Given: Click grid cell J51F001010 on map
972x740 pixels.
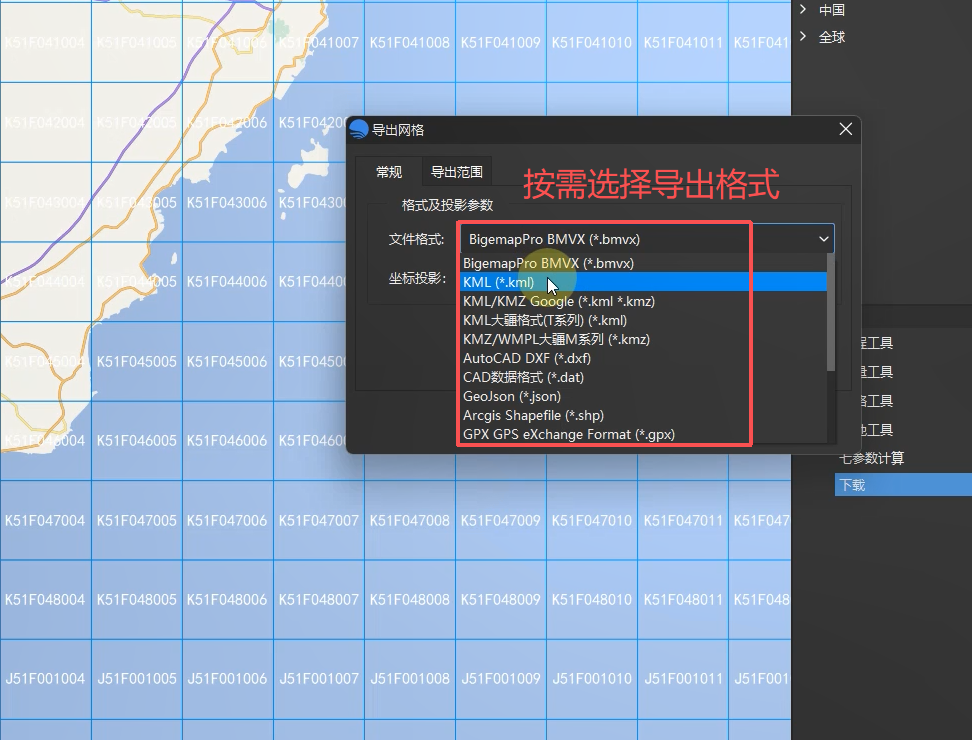Looking at the screenshot, I should point(592,679).
